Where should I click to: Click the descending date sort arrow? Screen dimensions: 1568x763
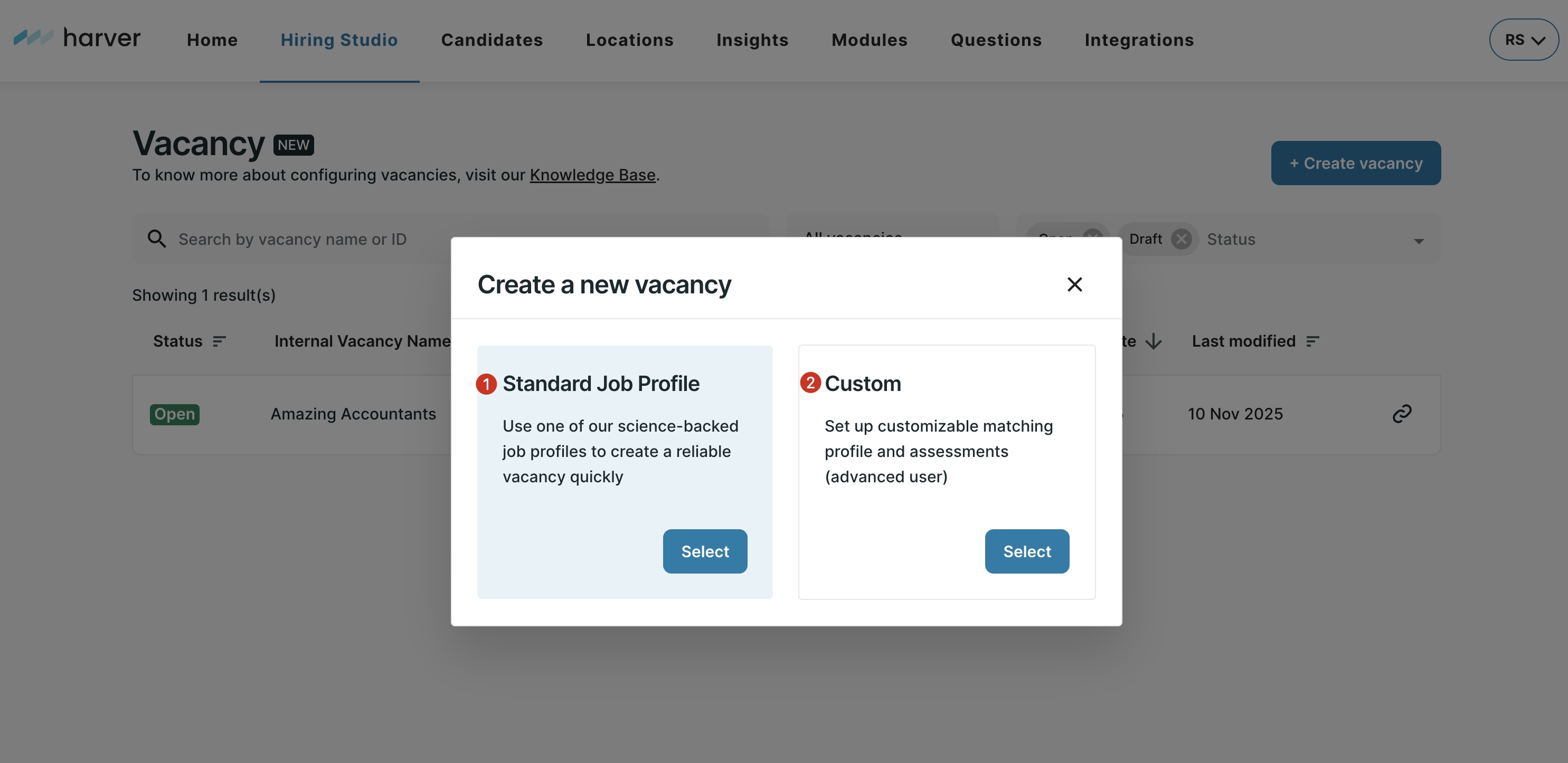pyautogui.click(x=1154, y=341)
